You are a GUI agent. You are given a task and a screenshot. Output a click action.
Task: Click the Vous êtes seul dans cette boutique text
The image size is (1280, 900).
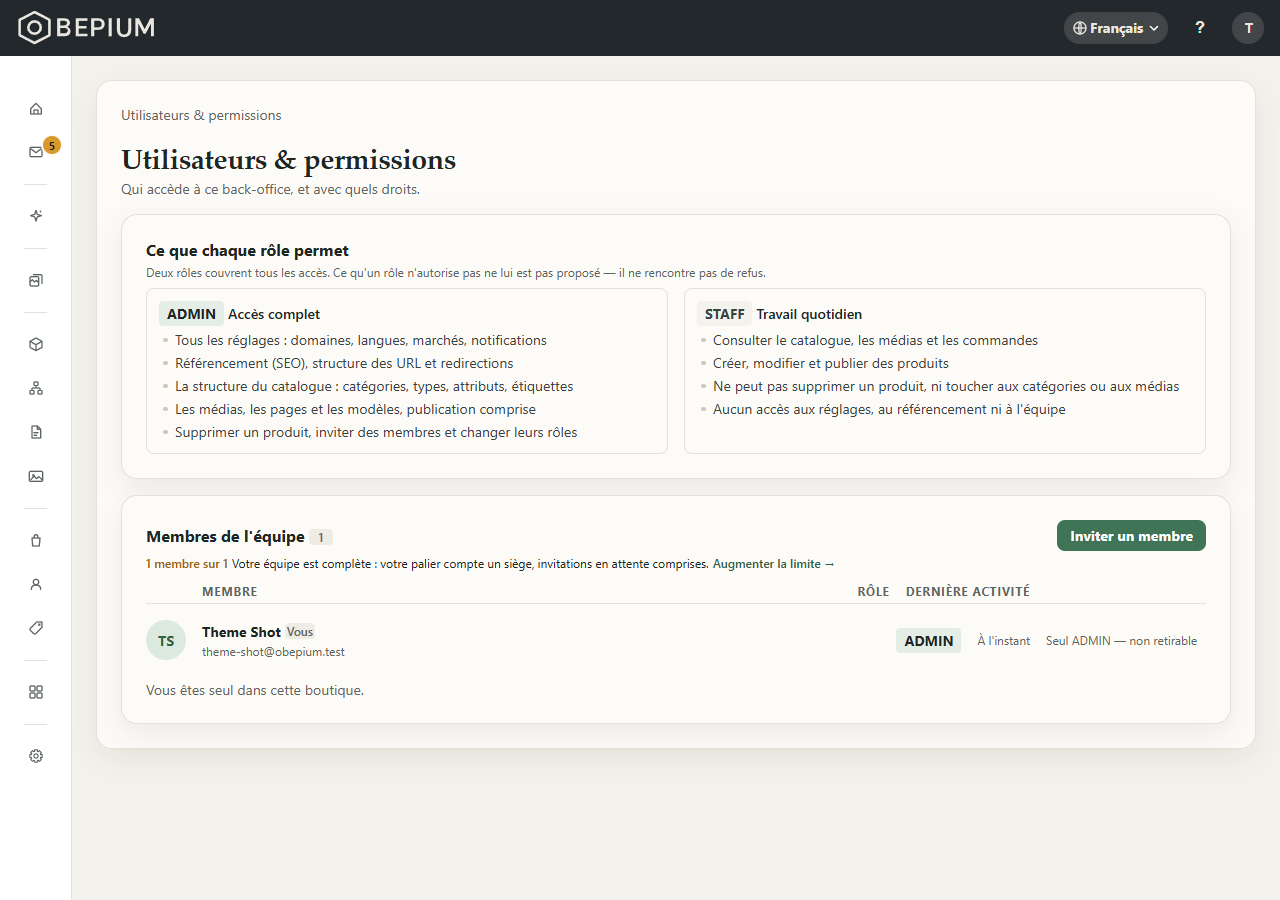point(255,690)
